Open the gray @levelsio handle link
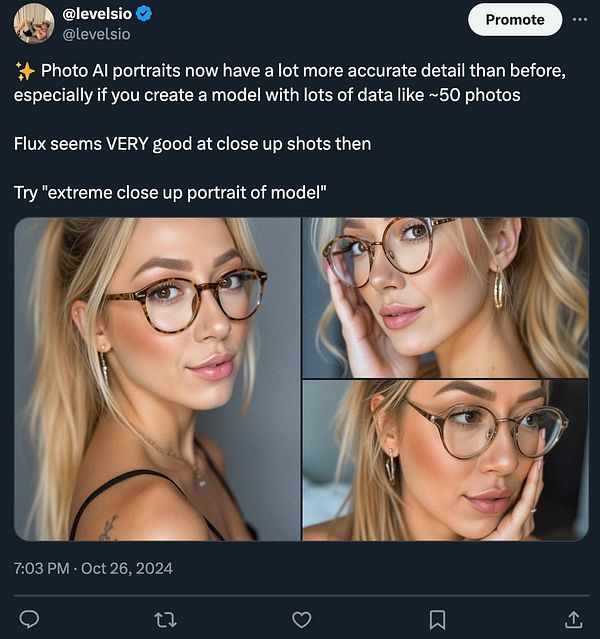This screenshot has width=600, height=639. click(x=96, y=34)
